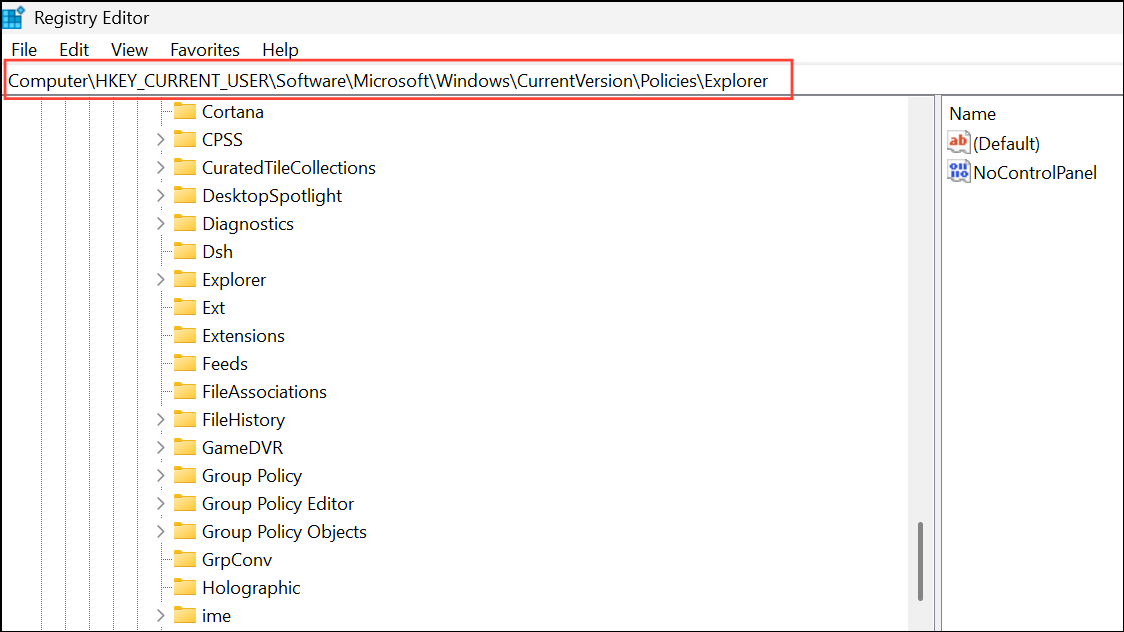Select the Dsh key label
Viewport: 1124px width, 632px height.
click(217, 252)
